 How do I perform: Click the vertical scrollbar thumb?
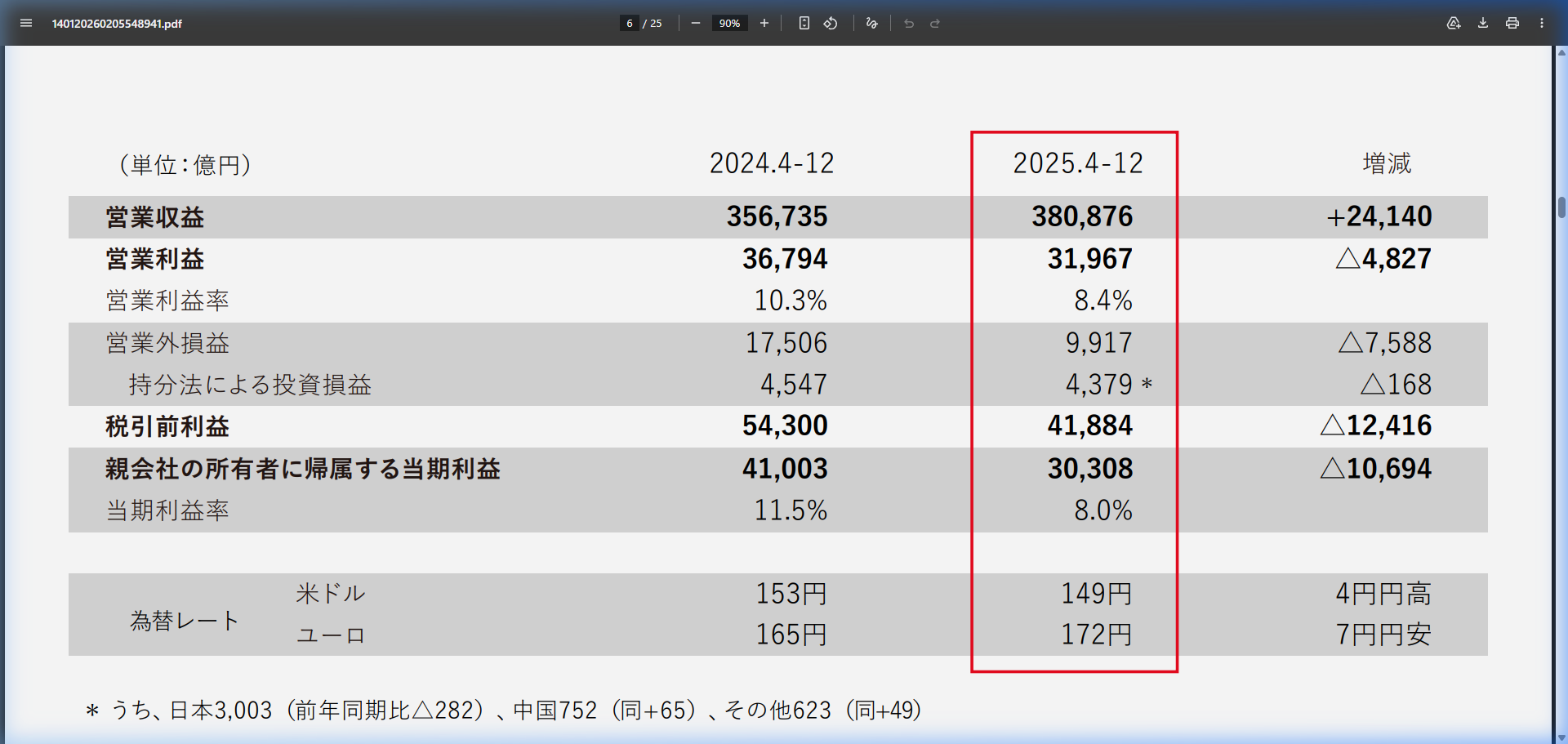(x=1561, y=207)
